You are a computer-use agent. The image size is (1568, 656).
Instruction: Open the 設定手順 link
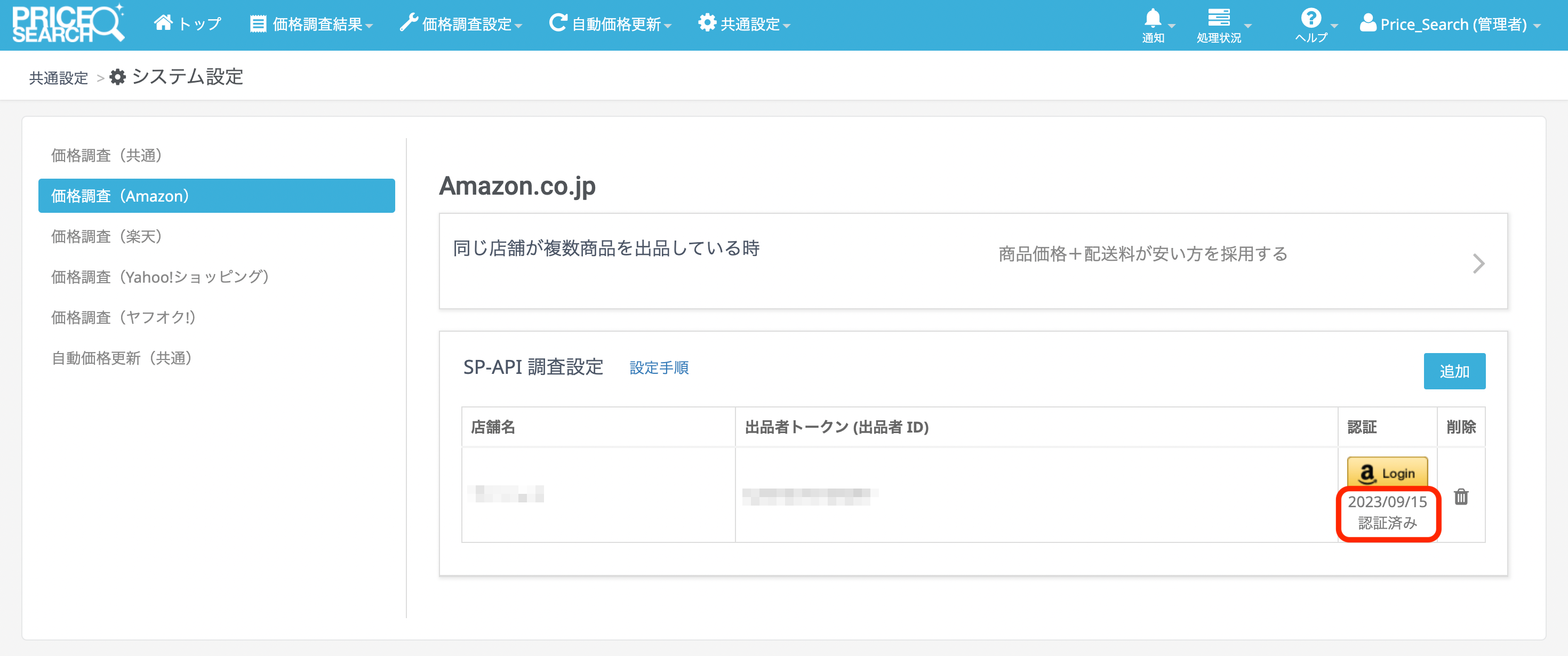(659, 367)
